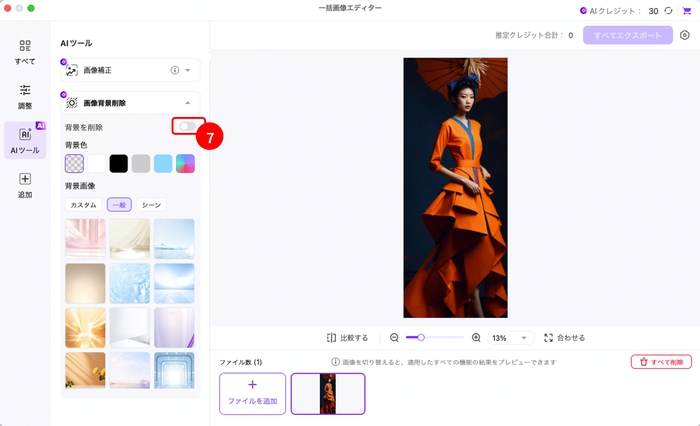Viewport: 700px width, 426px height.
Task: Choose the pale blue sea background thumbnail
Action: coord(174,238)
